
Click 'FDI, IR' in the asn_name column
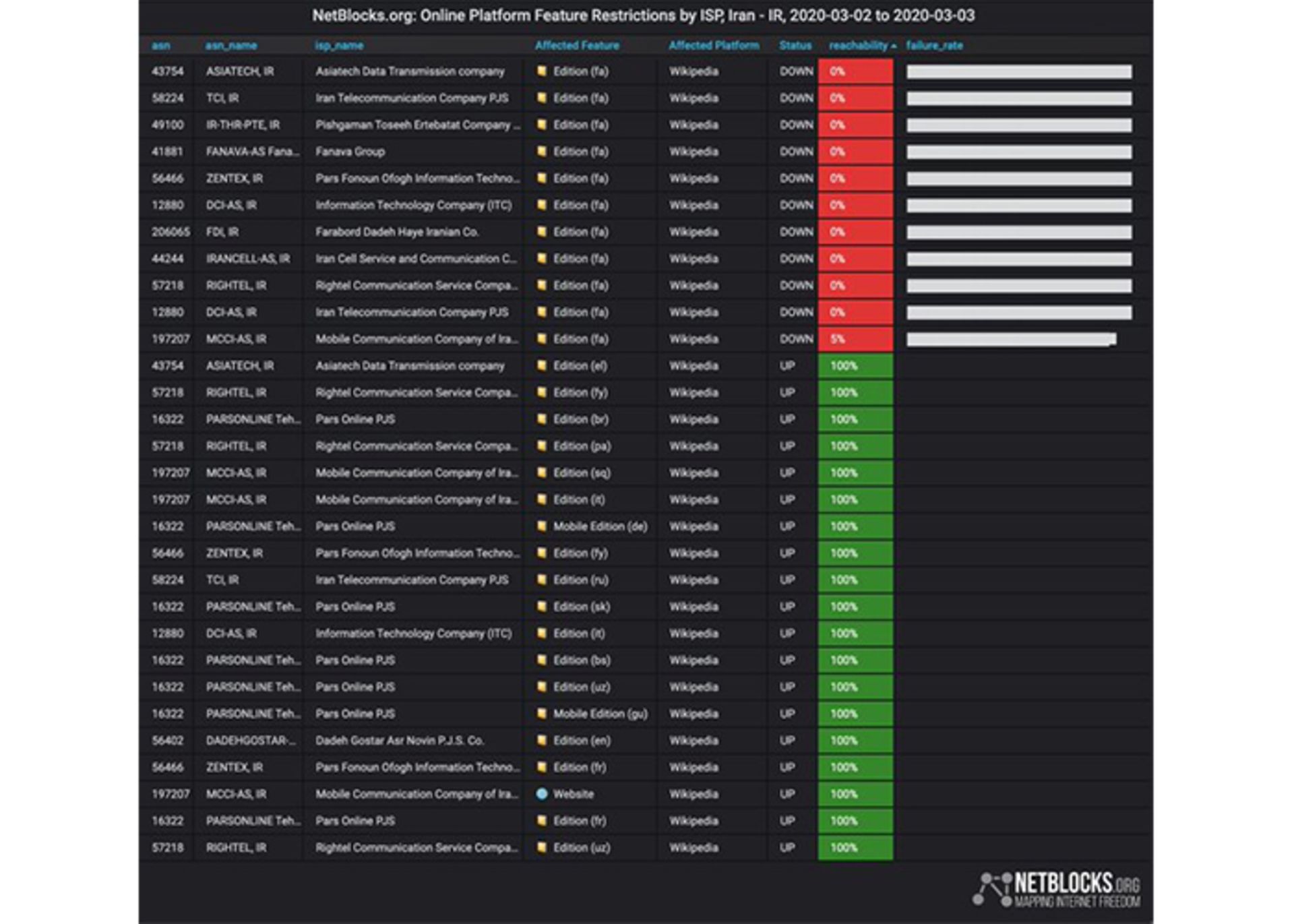222,232
